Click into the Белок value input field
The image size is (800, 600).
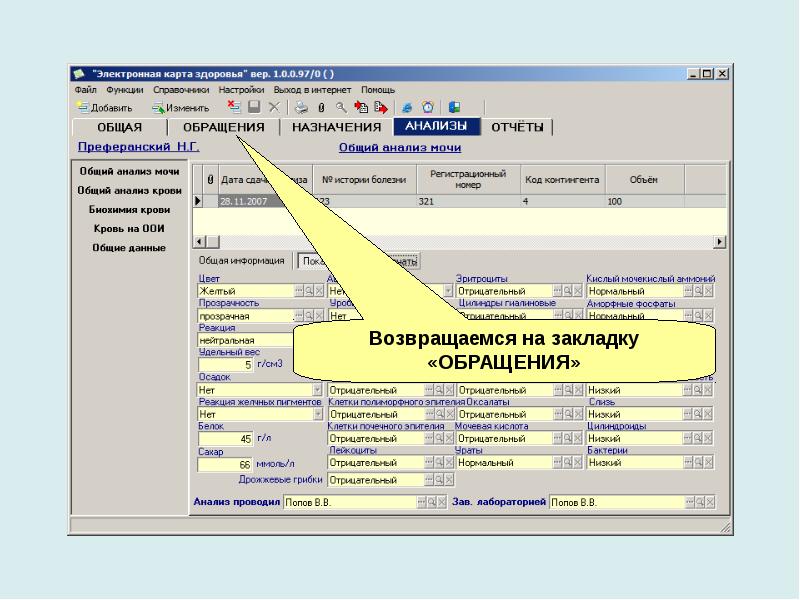click(x=226, y=438)
